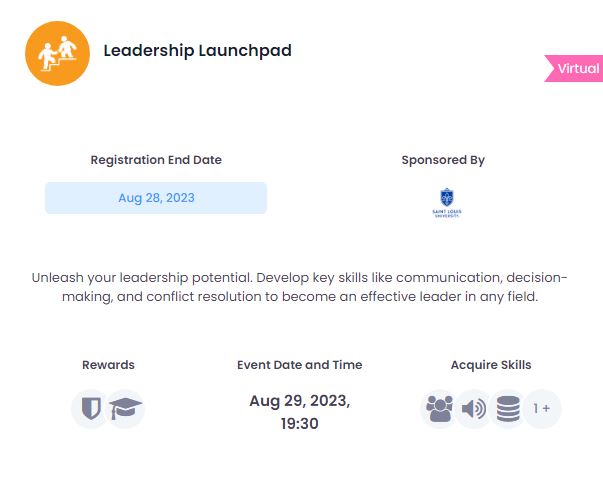Click the database stack skill icon
Image resolution: width=603 pixels, height=477 pixels.
[x=508, y=408]
